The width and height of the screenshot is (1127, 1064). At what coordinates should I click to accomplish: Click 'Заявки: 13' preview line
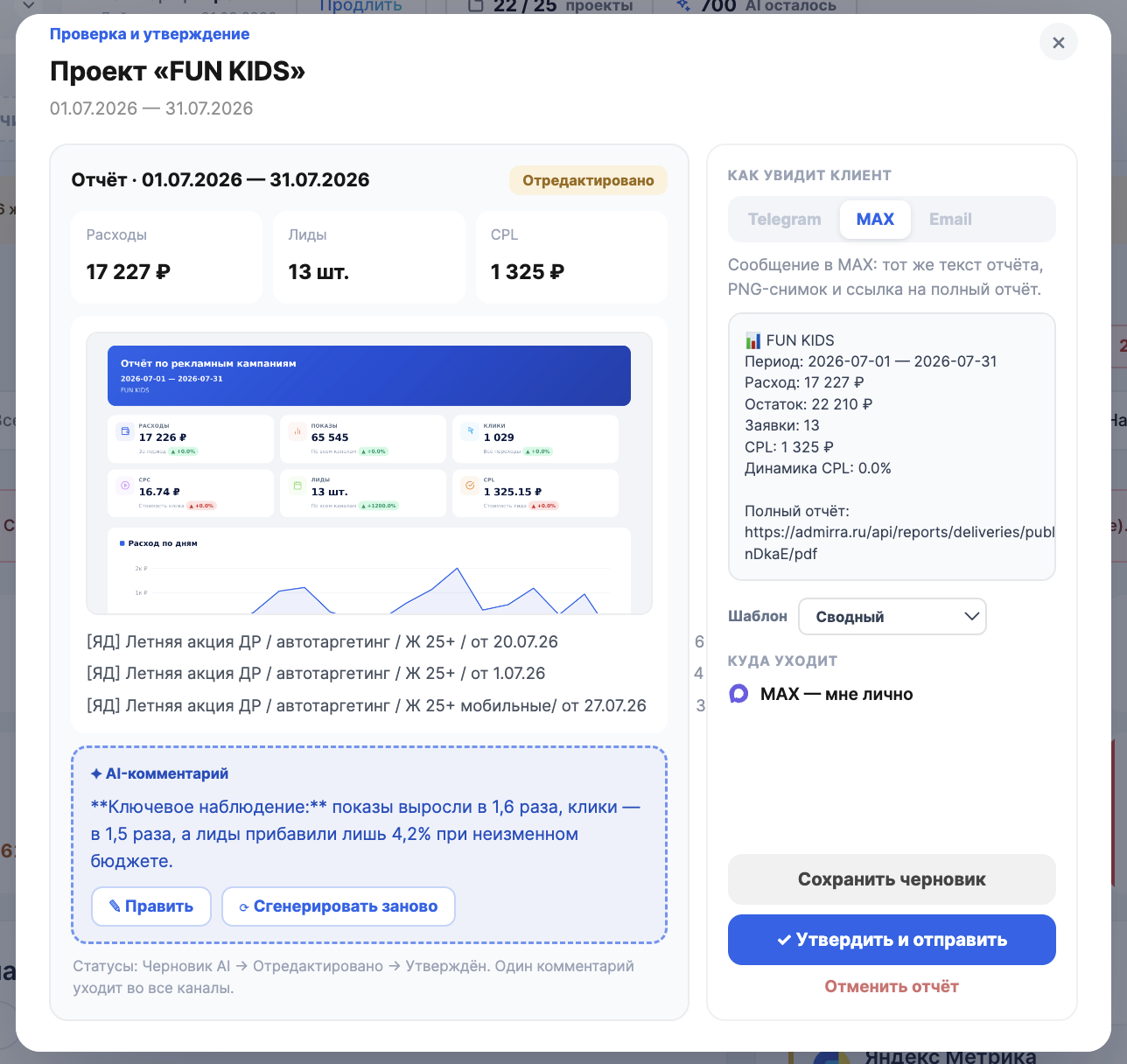coord(782,425)
